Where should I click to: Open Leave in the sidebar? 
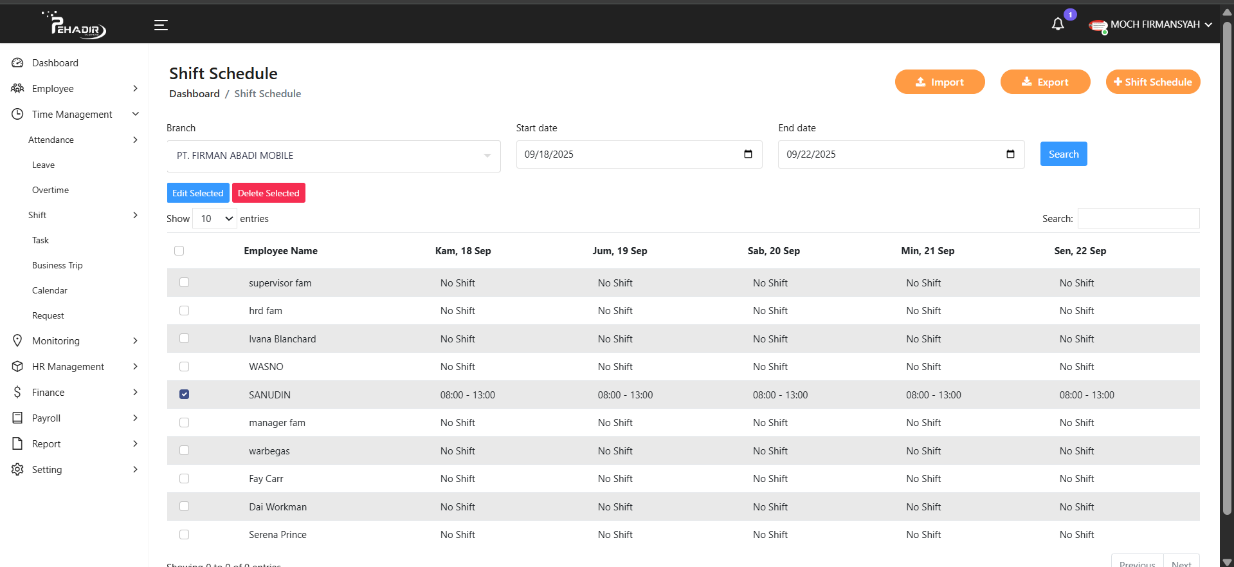(43, 165)
